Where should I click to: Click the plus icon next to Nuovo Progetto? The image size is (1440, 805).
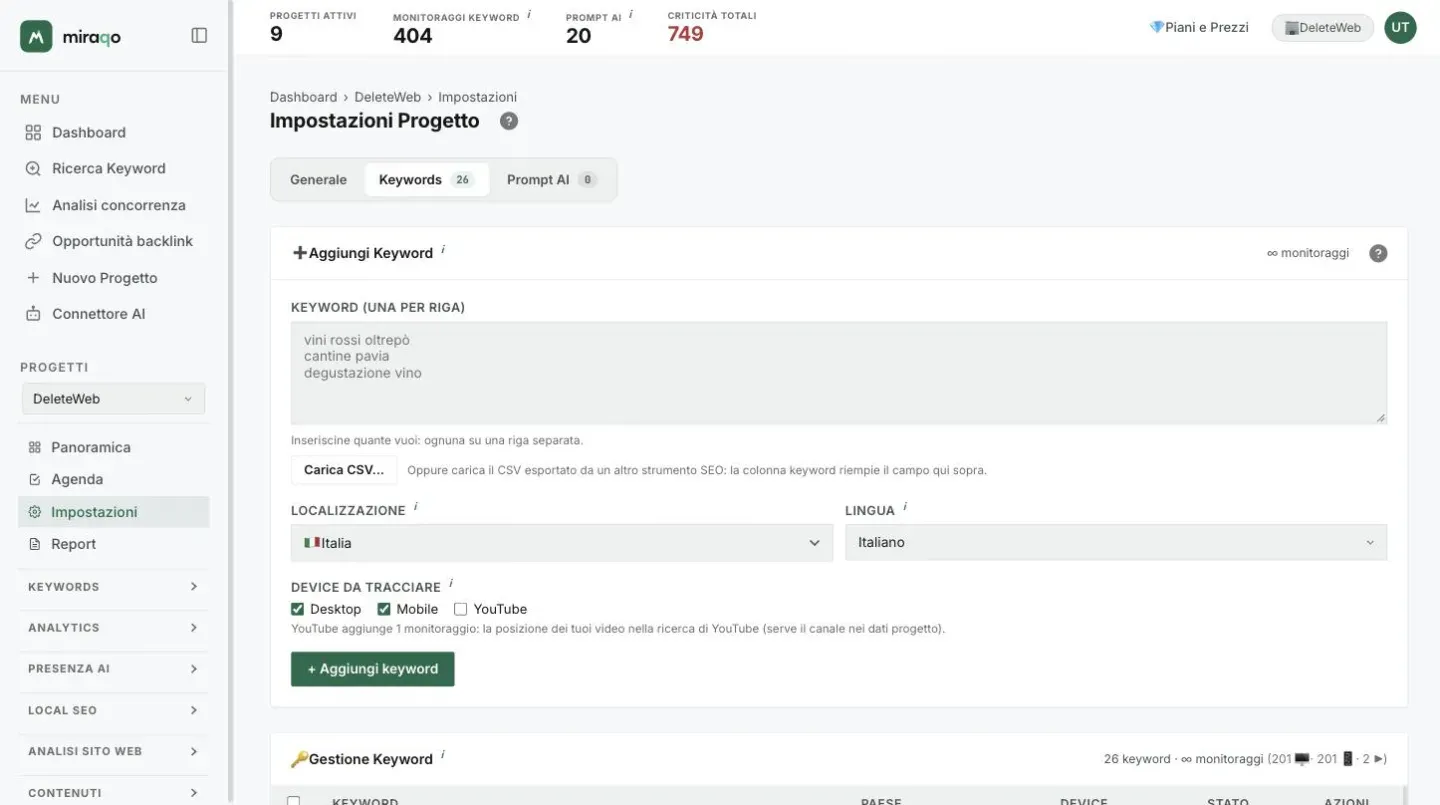[x=33, y=278]
